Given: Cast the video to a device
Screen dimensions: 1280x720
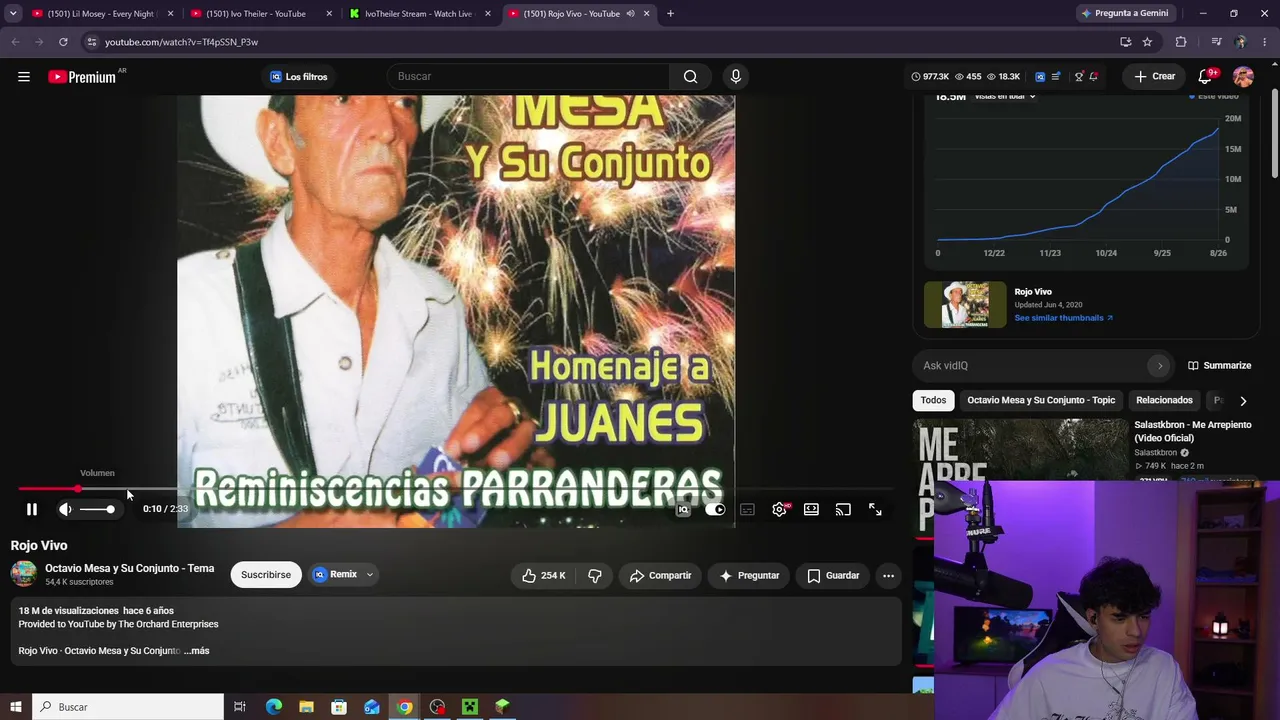Looking at the screenshot, I should pos(843,509).
